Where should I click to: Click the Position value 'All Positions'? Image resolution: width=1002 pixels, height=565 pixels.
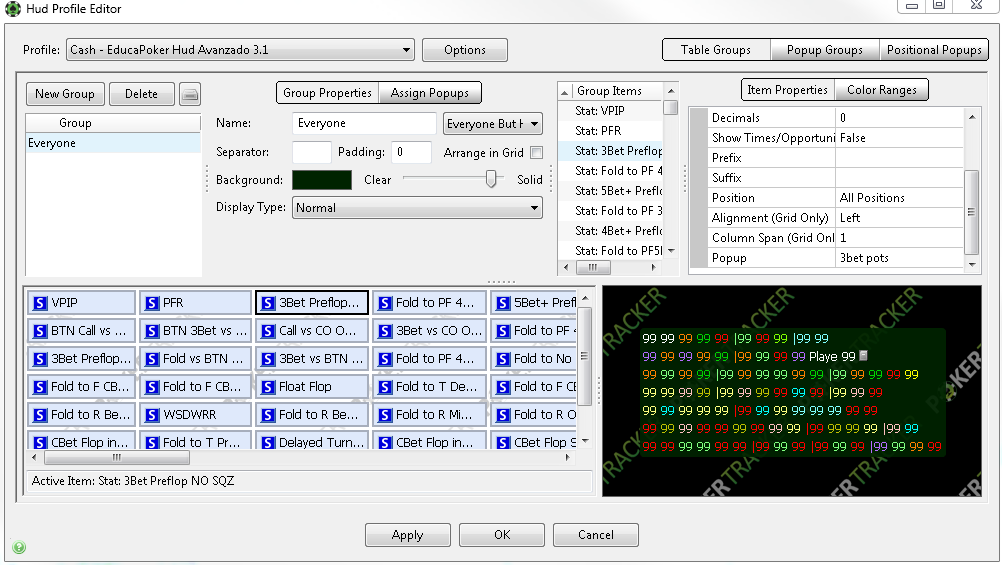[899, 197]
